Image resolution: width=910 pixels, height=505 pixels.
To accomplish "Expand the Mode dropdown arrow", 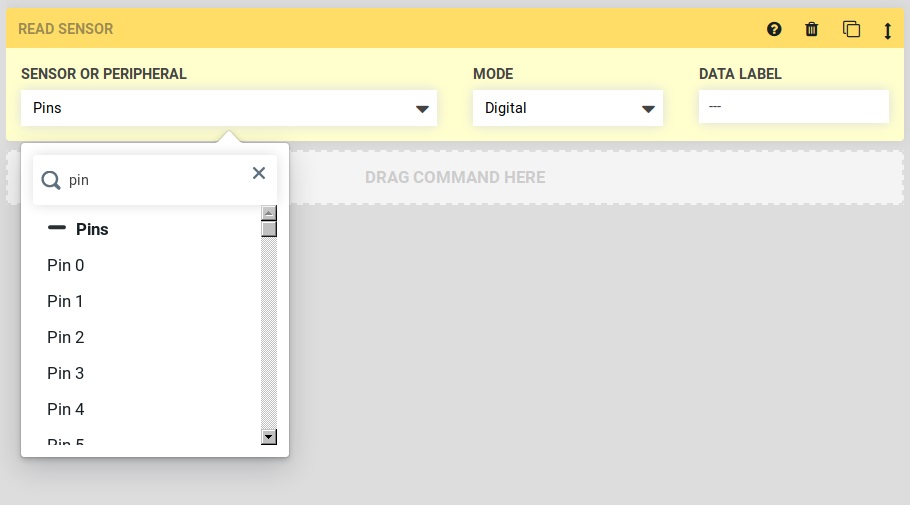I will (x=648, y=109).
